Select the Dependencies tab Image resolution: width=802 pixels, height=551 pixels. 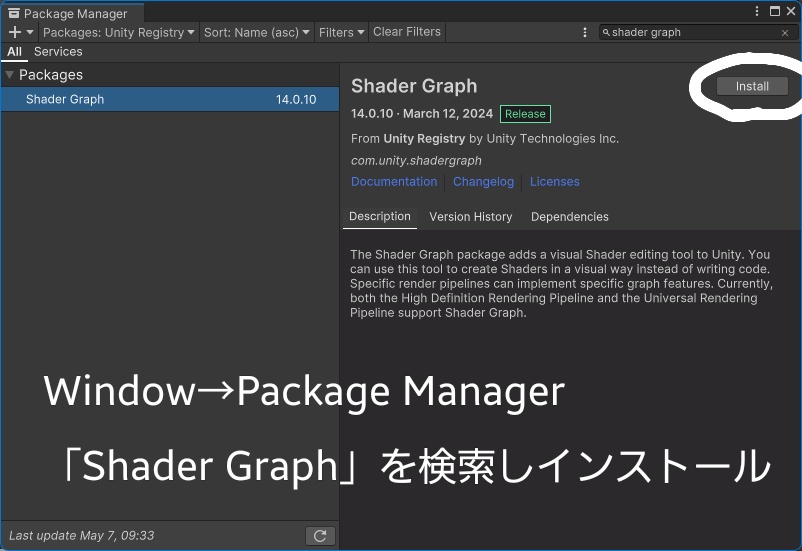point(570,217)
